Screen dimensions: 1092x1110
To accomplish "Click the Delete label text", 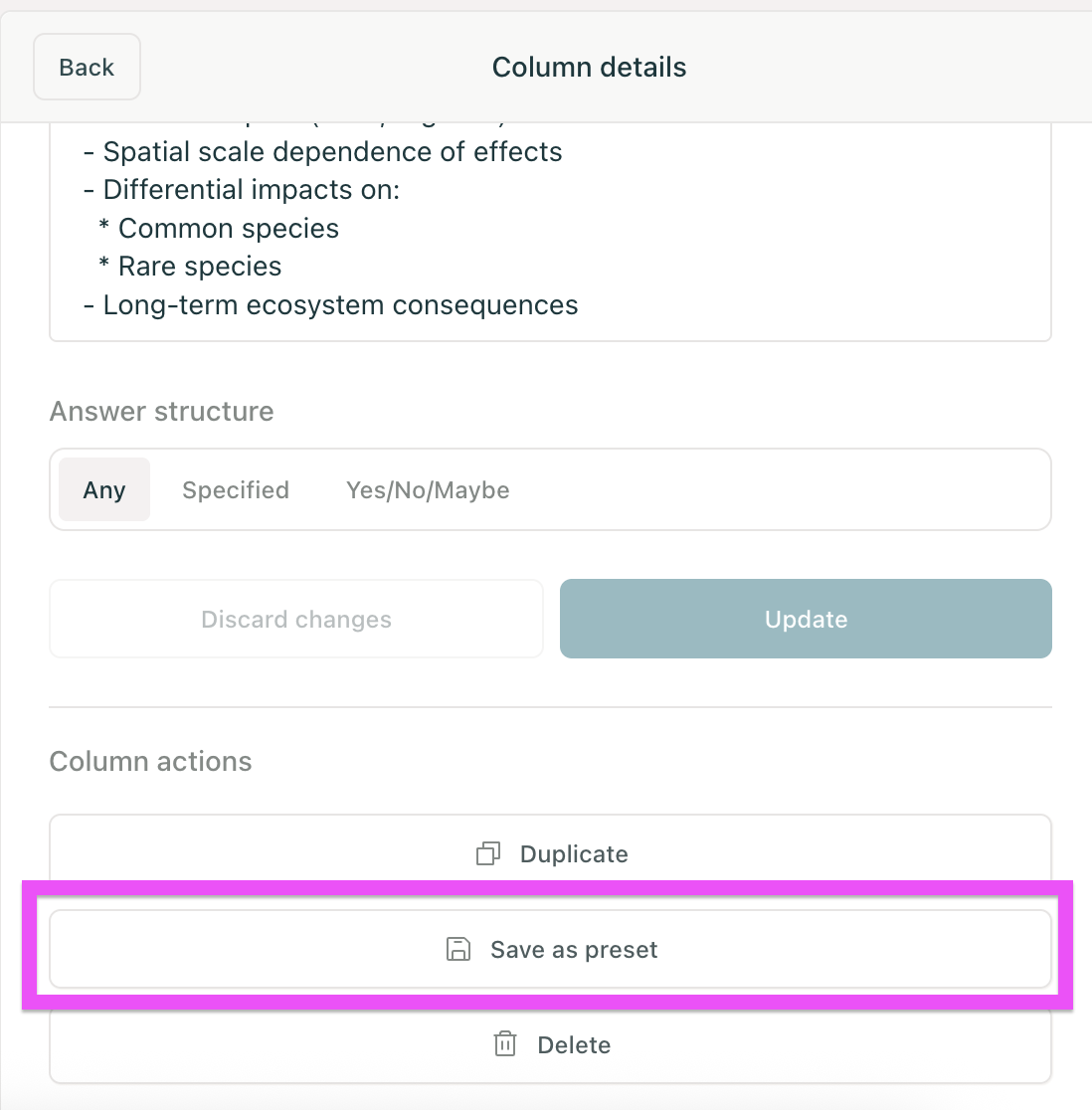I will point(574,1045).
